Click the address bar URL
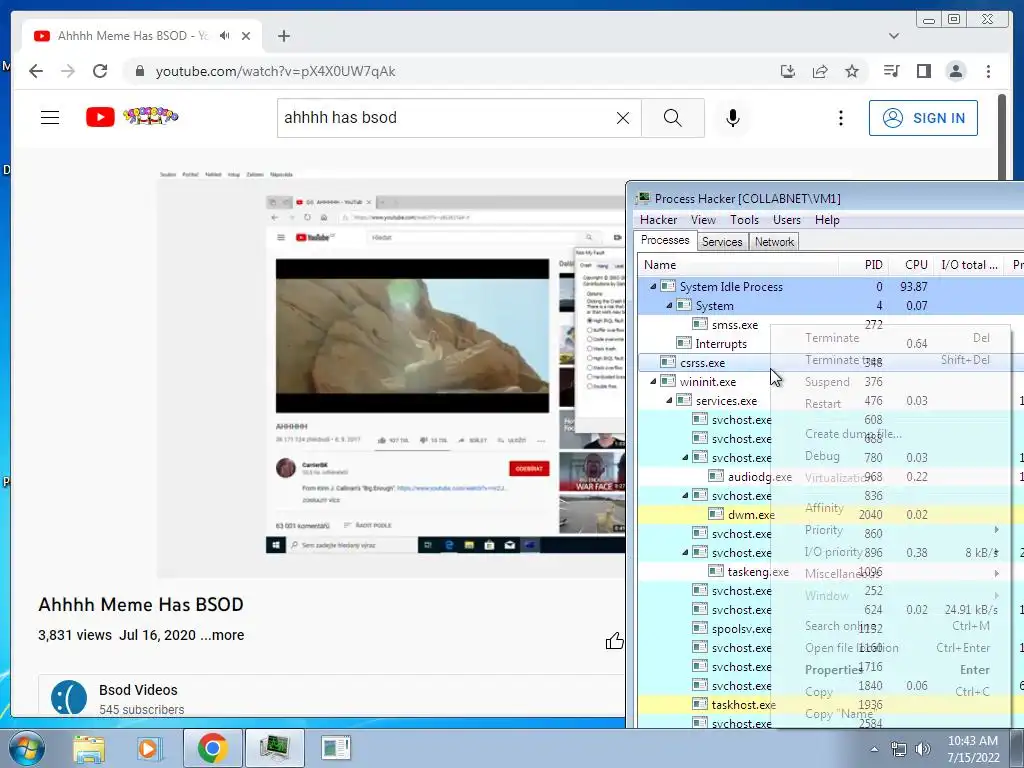The height and width of the screenshot is (768, 1024). (275, 71)
